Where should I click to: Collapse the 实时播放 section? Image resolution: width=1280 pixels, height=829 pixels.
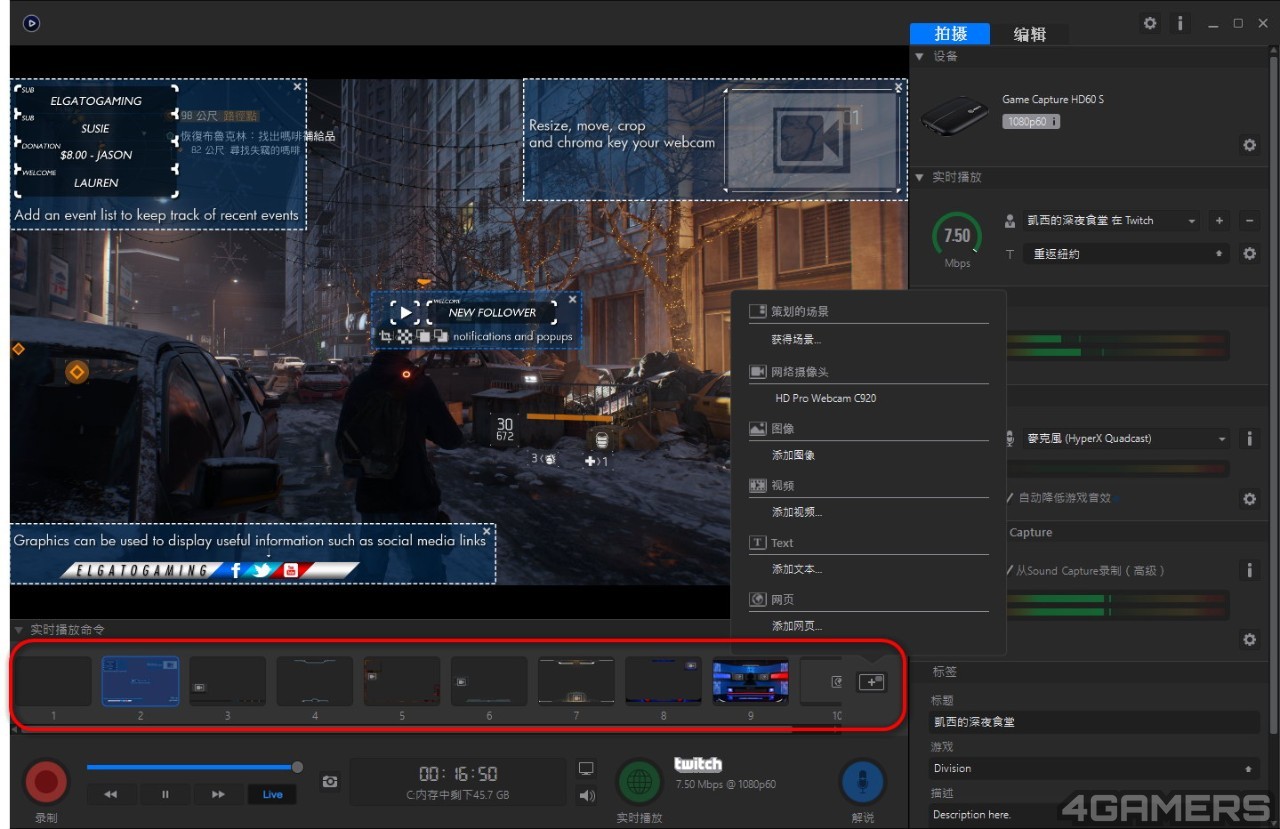pos(920,177)
